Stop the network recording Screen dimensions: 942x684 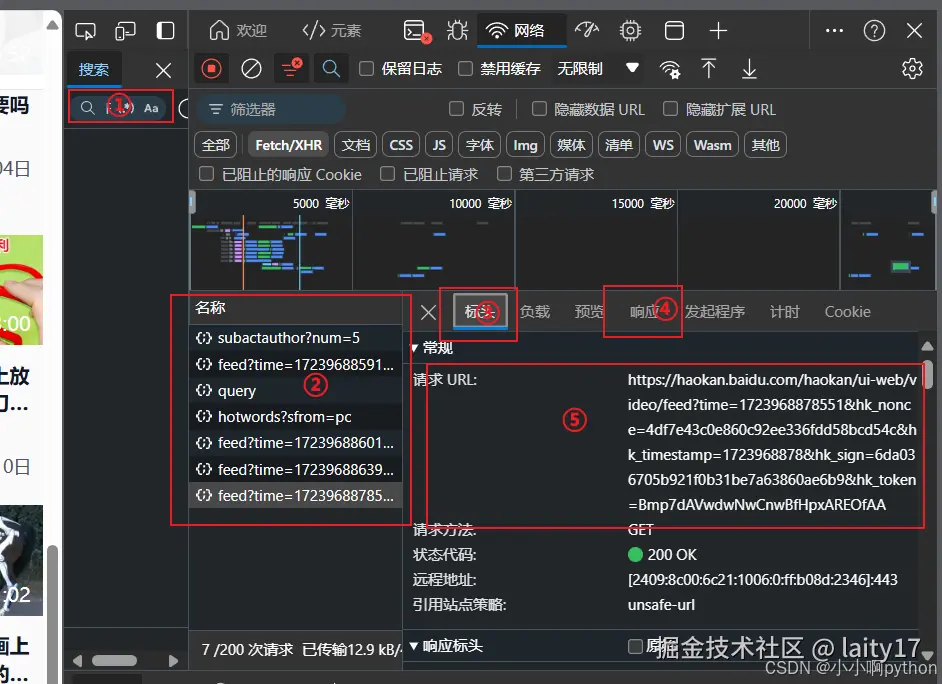tap(210, 68)
